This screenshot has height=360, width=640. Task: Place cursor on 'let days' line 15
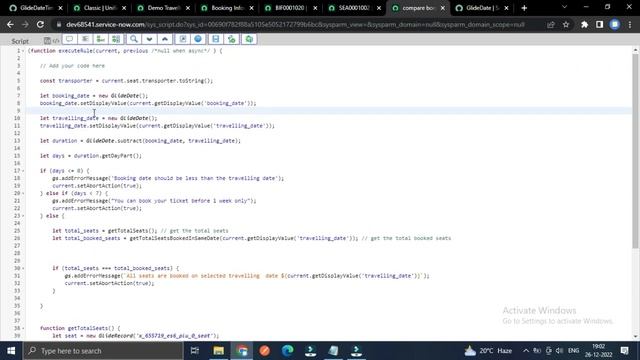click(x=91, y=156)
